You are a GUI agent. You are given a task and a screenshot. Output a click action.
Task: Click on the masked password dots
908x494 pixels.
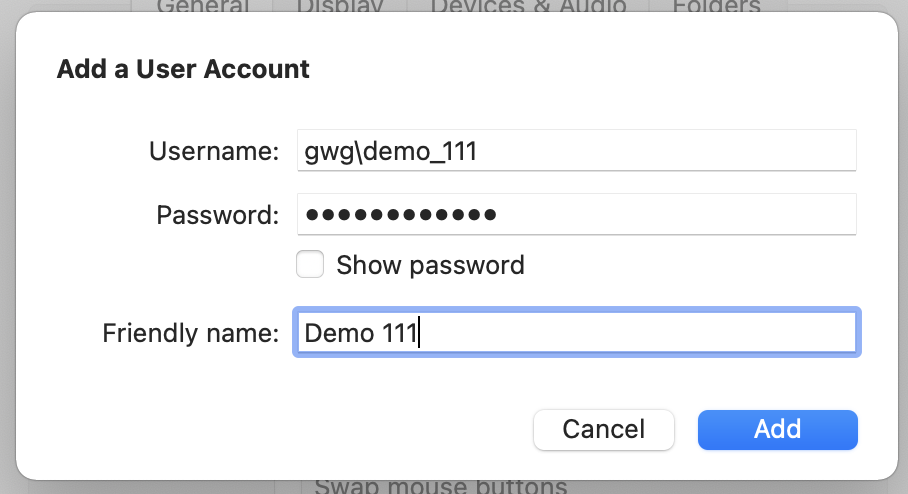coord(401,215)
